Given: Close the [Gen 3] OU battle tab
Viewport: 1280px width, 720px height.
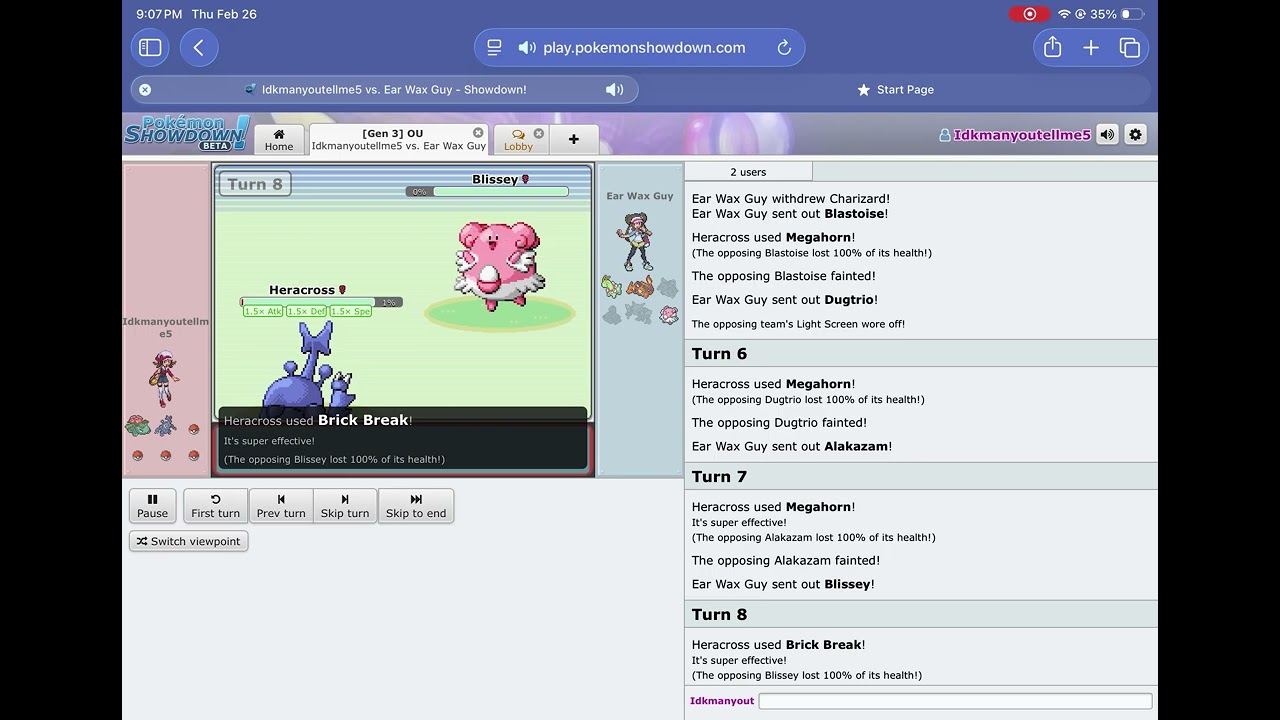Looking at the screenshot, I should coord(478,132).
